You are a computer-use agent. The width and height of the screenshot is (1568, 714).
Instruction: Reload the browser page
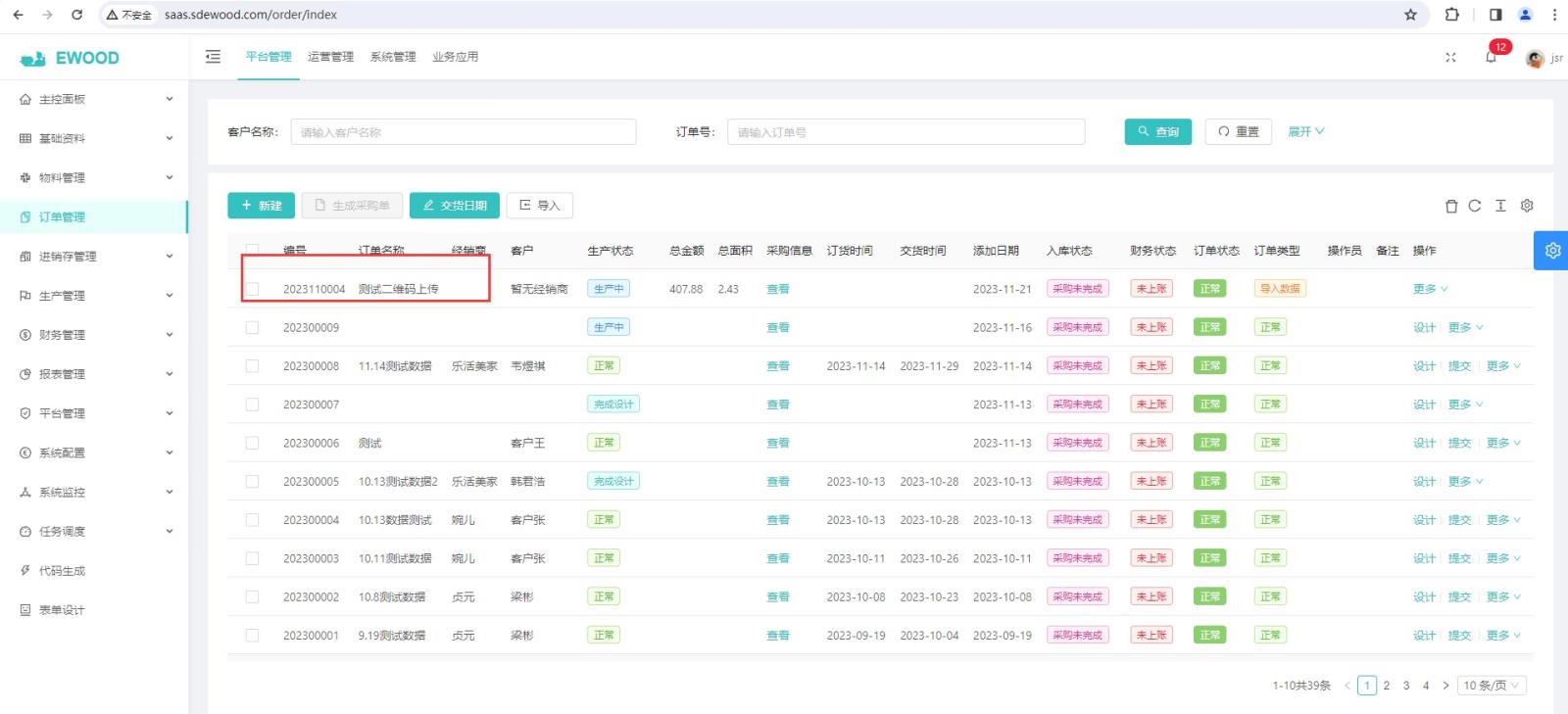[76, 15]
